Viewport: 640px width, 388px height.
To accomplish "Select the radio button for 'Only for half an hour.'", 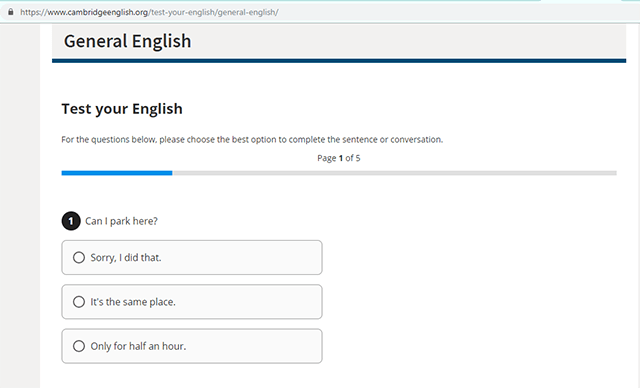I will point(79,346).
